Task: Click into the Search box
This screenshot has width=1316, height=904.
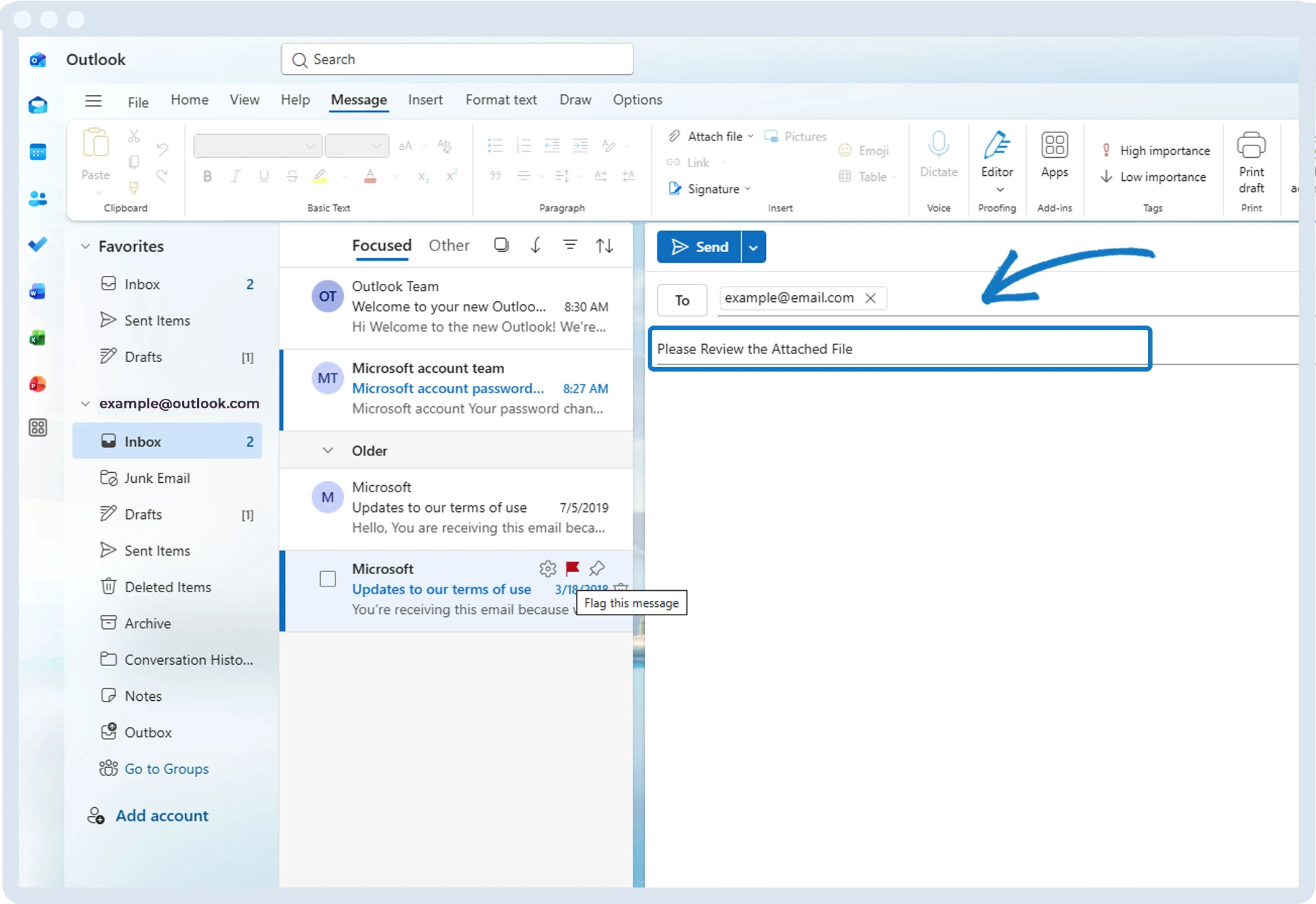Action: (x=457, y=60)
